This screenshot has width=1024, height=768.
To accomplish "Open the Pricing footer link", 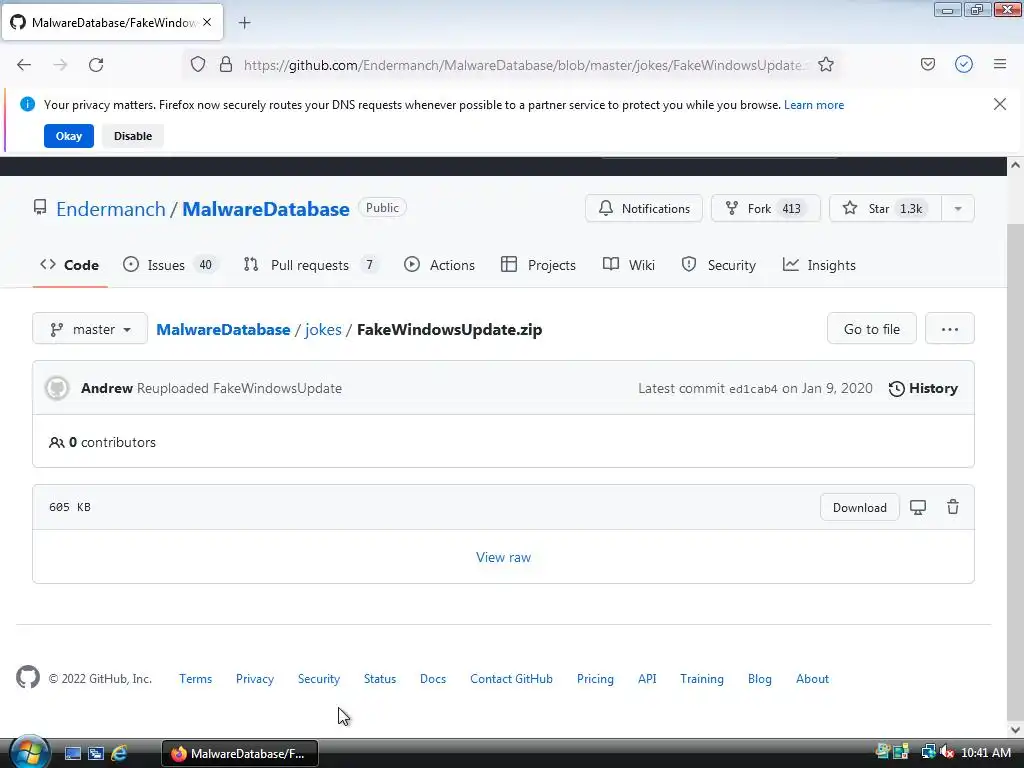I will pyautogui.click(x=595, y=679).
